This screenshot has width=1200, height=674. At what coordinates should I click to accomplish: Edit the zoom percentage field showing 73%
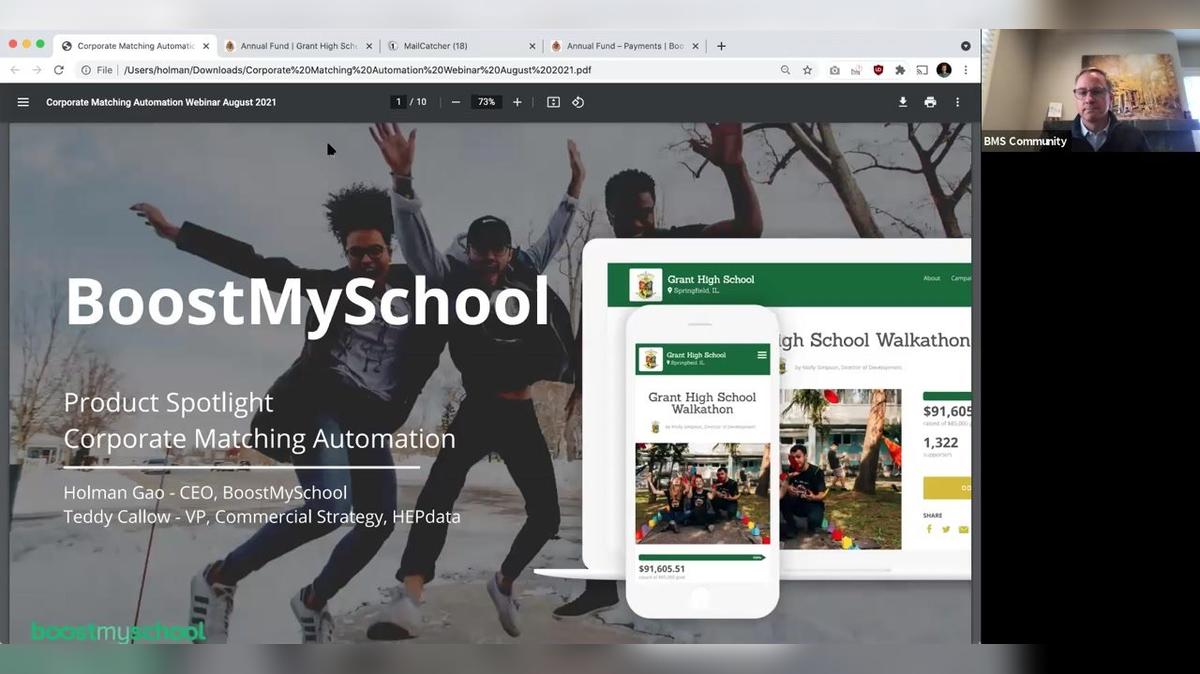pos(484,101)
